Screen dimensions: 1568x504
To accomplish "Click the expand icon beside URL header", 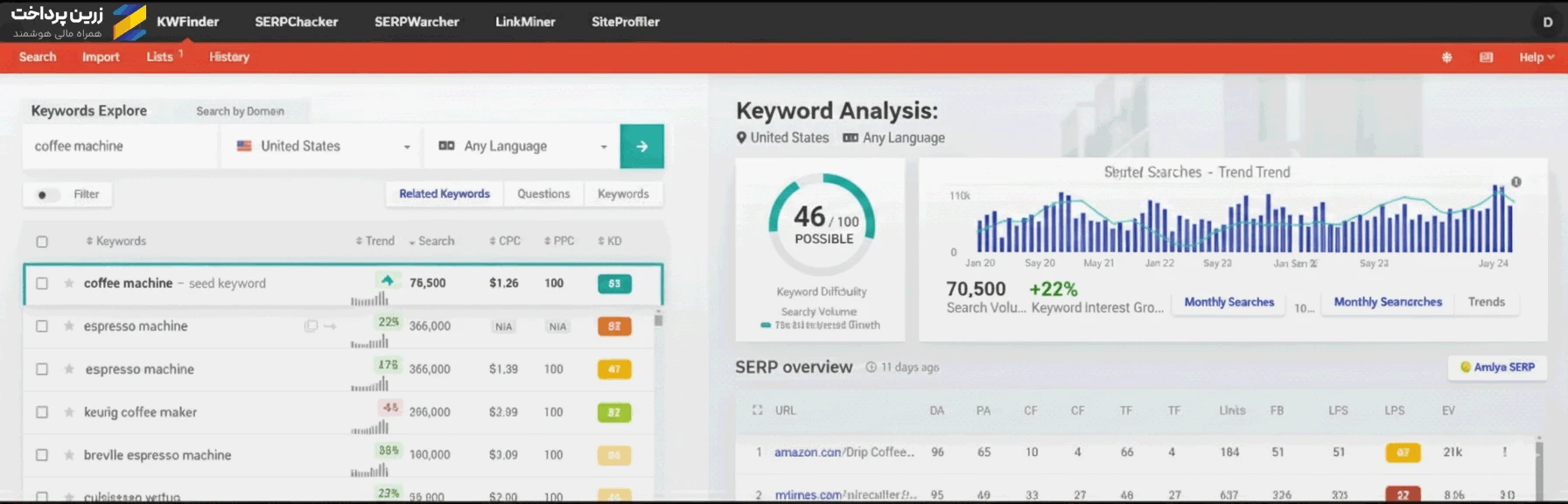I will (758, 409).
